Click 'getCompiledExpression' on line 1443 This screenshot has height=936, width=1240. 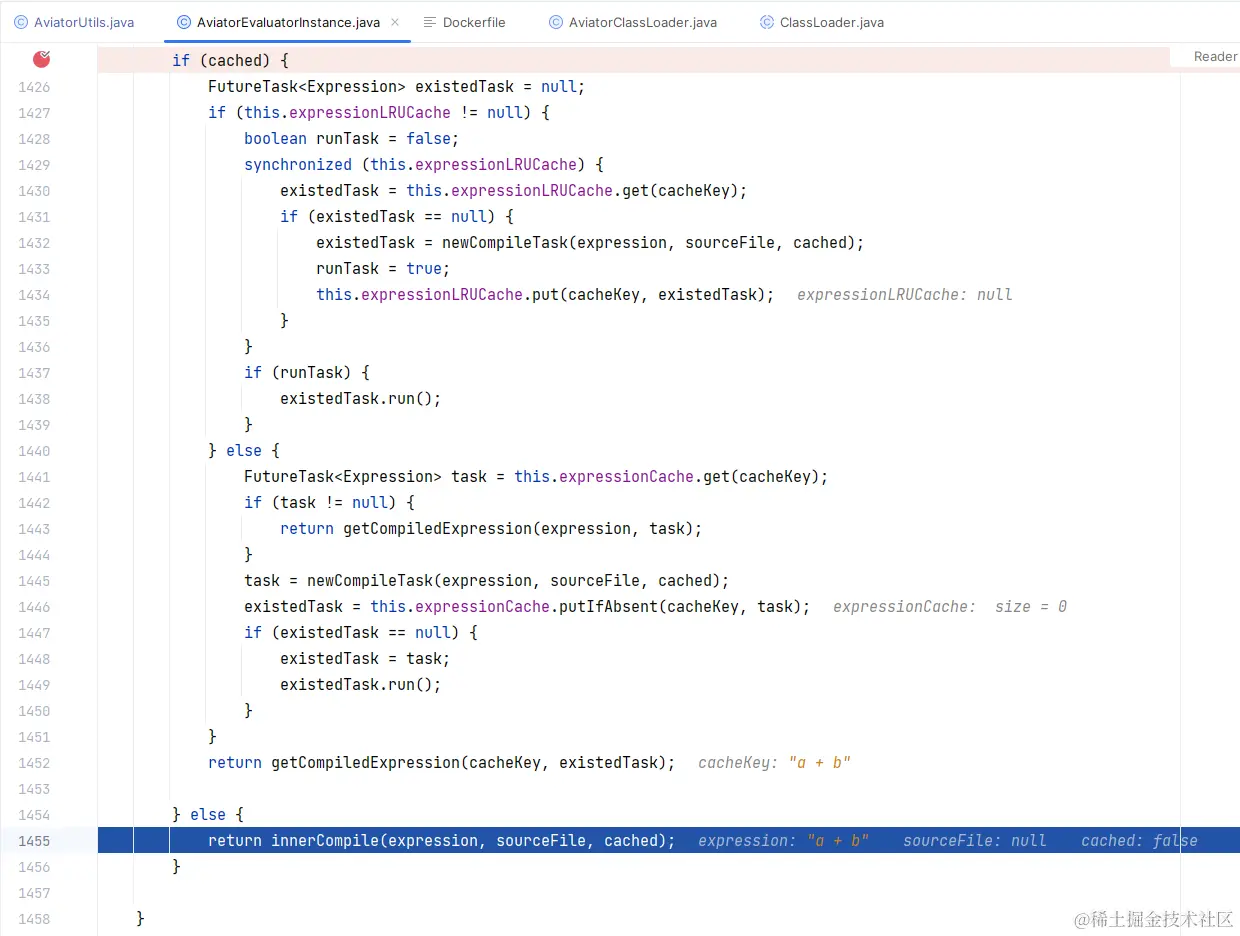tap(438, 529)
